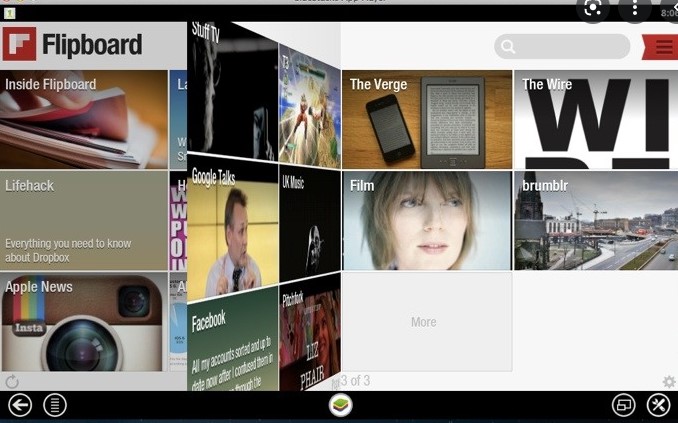Screen dimensions: 678x423
Task: Open the BlueStacks menu list icon
Action: [55, 405]
